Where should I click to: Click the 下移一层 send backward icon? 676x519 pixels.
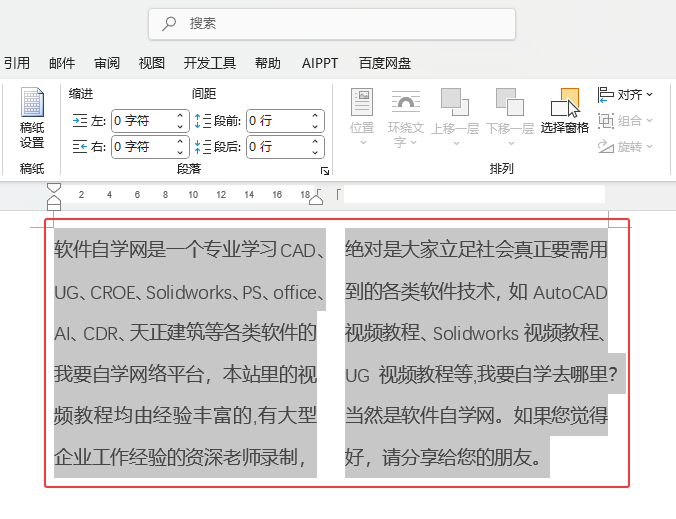(510, 102)
